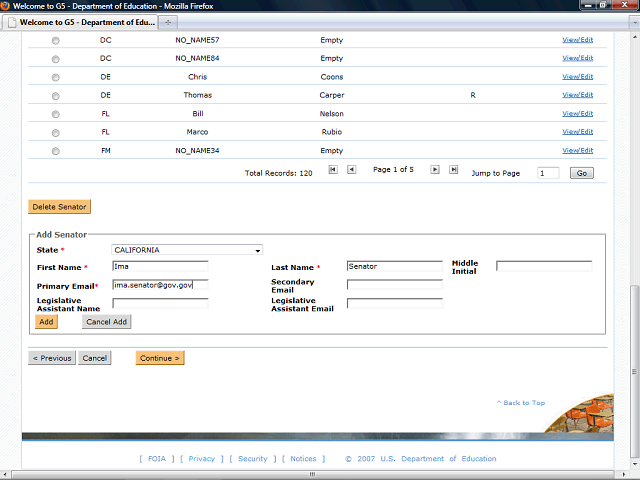Viewport: 640px width, 480px height.
Task: Click the Middle Initial input field
Action: point(544,266)
